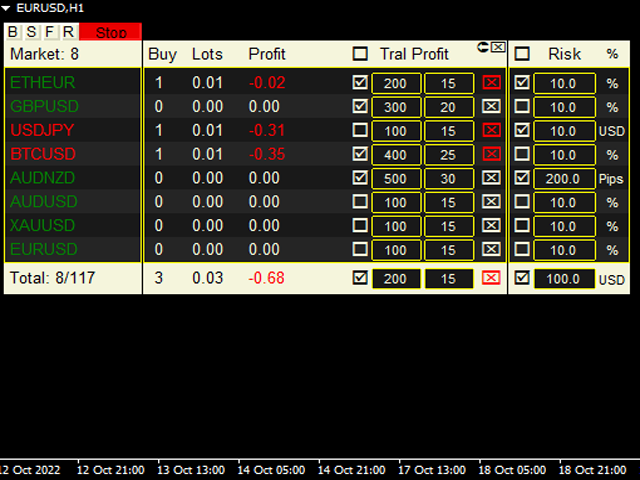
Task: Click the red close icon in BTCUSD row
Action: (491, 154)
